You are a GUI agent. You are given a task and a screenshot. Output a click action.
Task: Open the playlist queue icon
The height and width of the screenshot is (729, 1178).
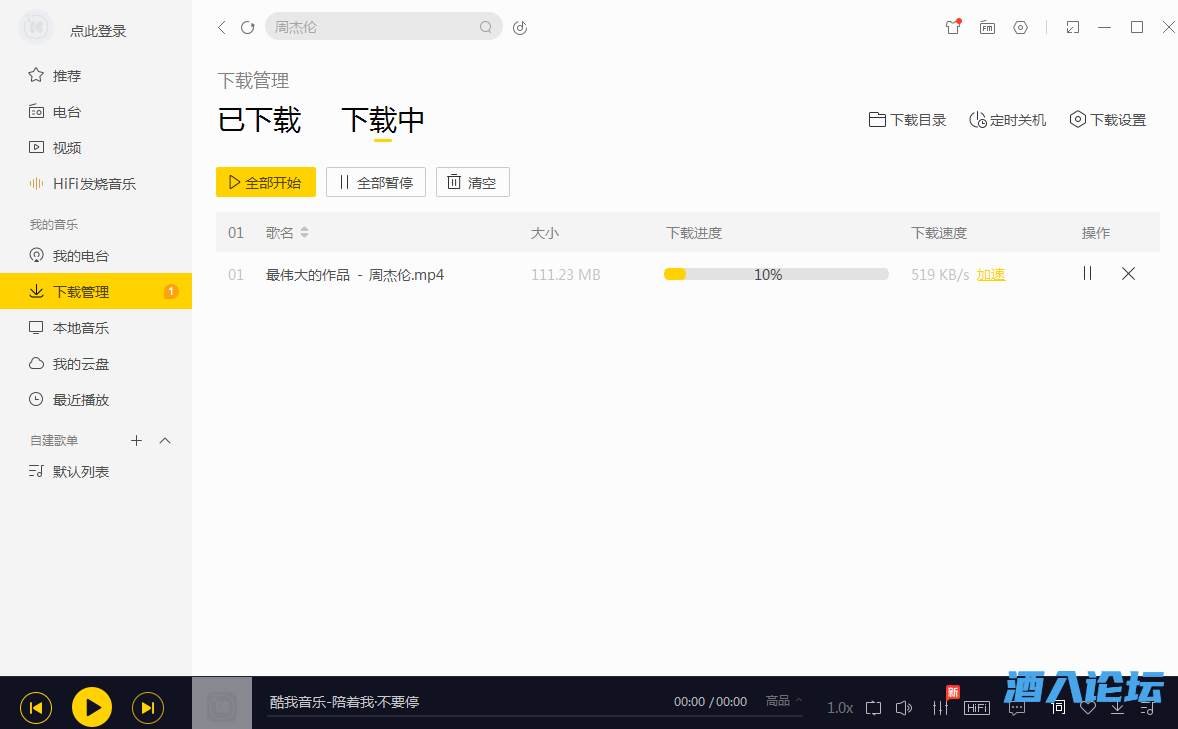[1148, 707]
